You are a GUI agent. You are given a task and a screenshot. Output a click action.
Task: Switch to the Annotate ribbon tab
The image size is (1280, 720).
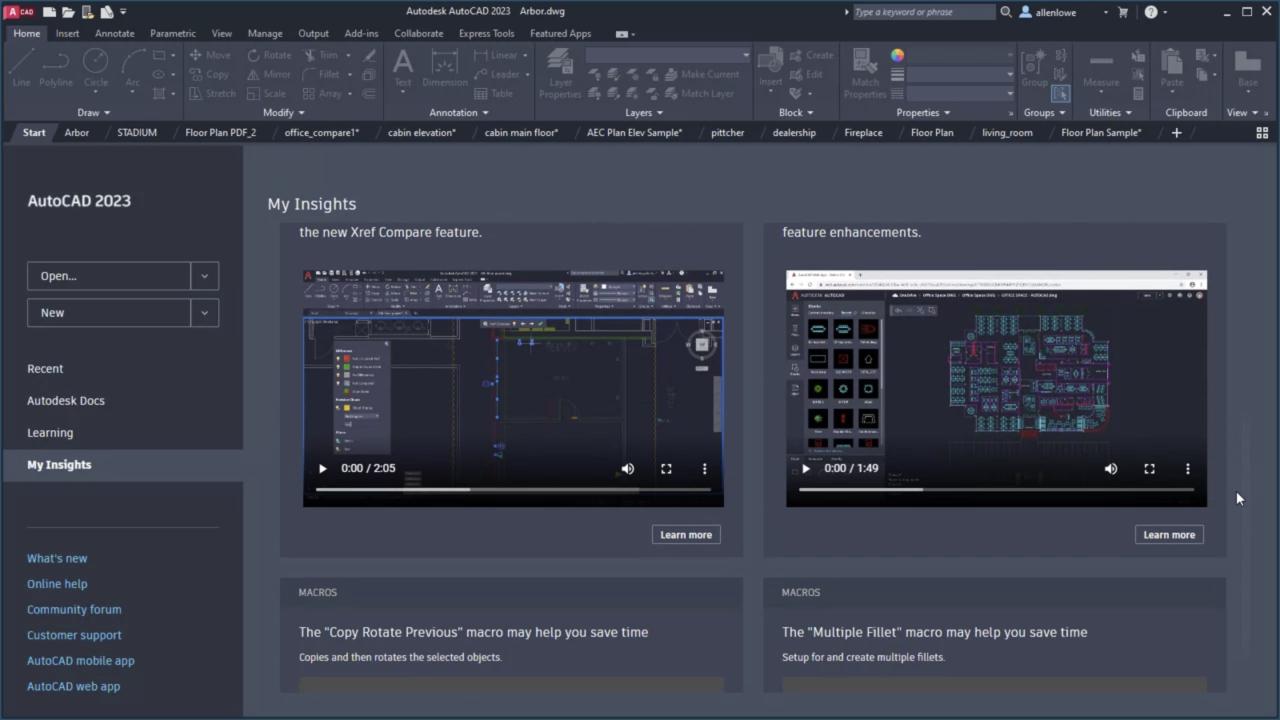114,33
